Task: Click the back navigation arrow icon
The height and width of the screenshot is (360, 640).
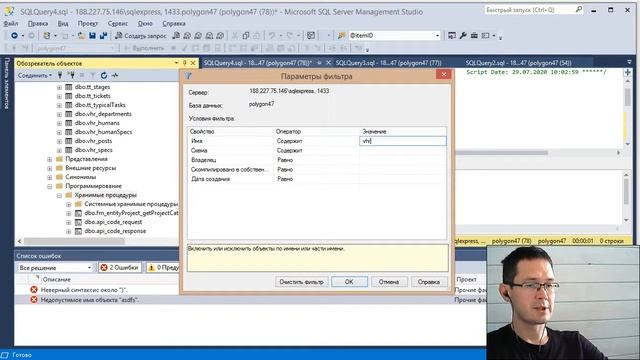Action: [x=14, y=36]
